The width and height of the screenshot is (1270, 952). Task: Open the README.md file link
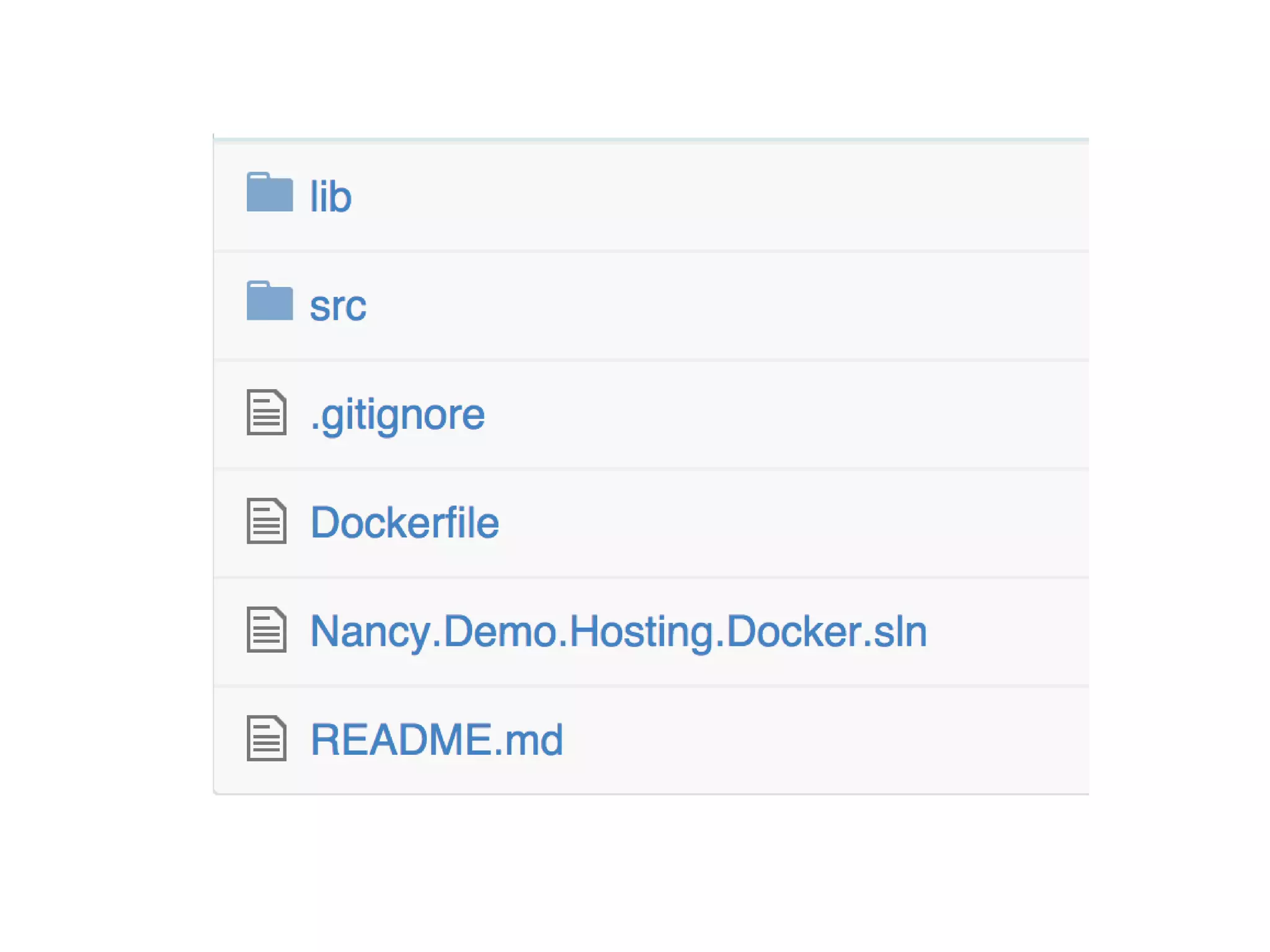tap(437, 739)
